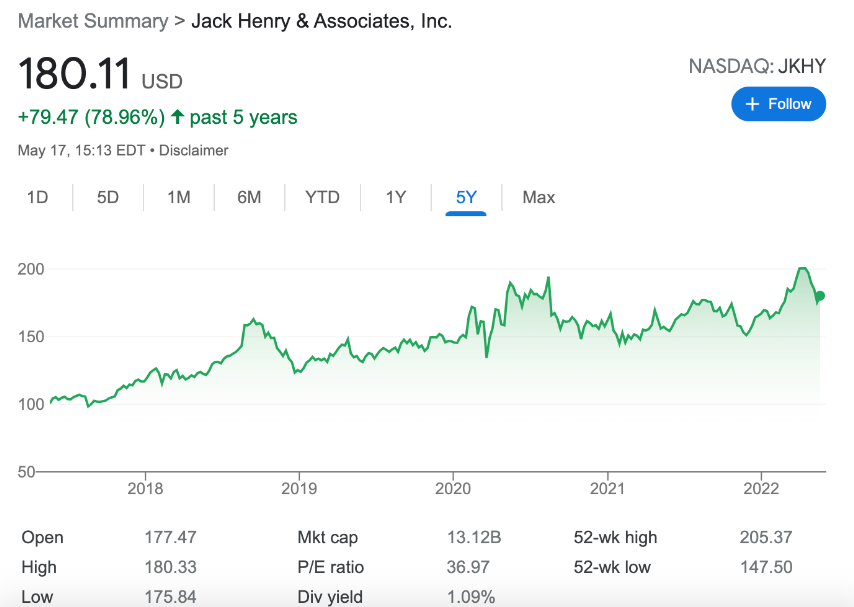This screenshot has height=607, width=854.
Task: Open the Market Summary link
Action: pos(93,21)
